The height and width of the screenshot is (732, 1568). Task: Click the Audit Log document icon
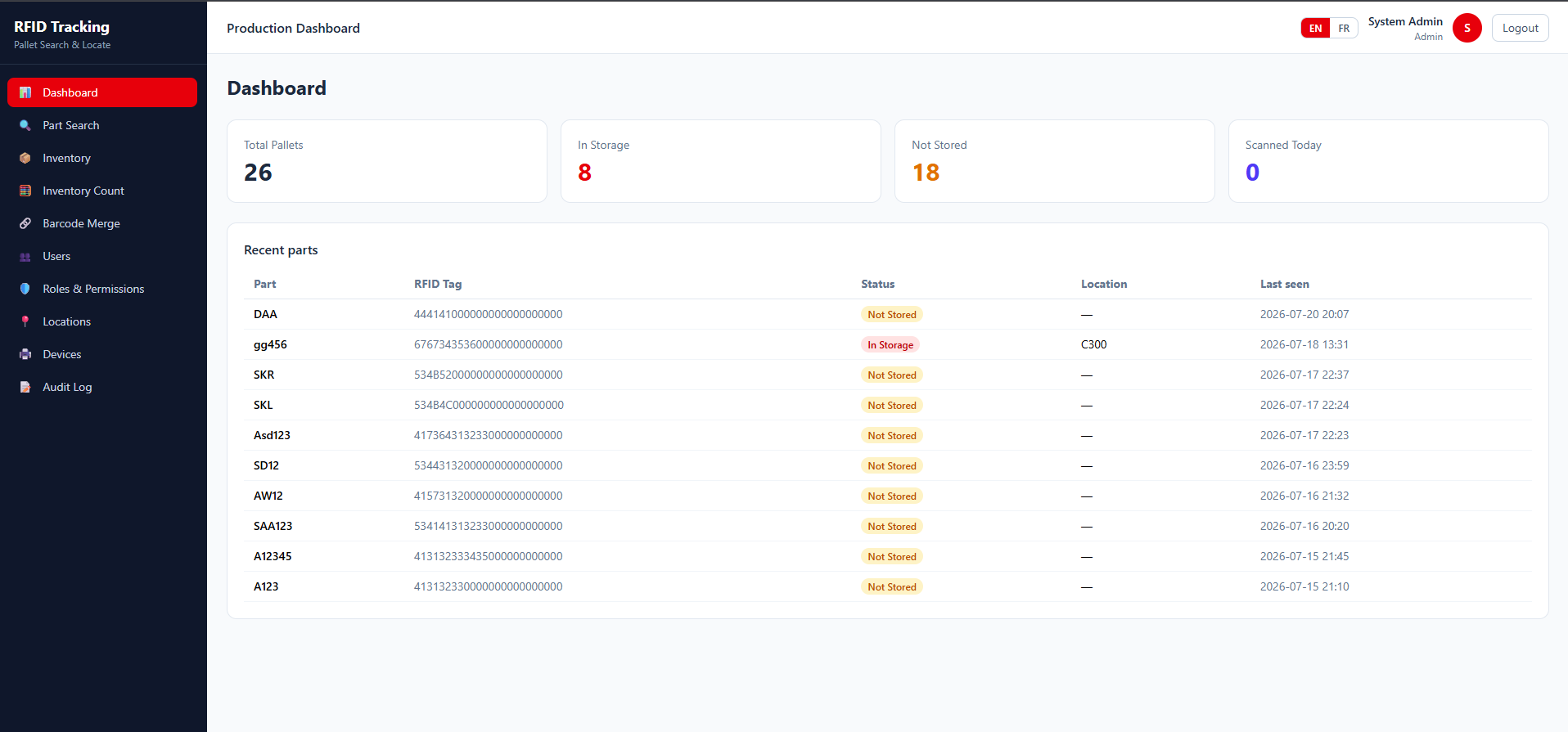click(x=25, y=387)
